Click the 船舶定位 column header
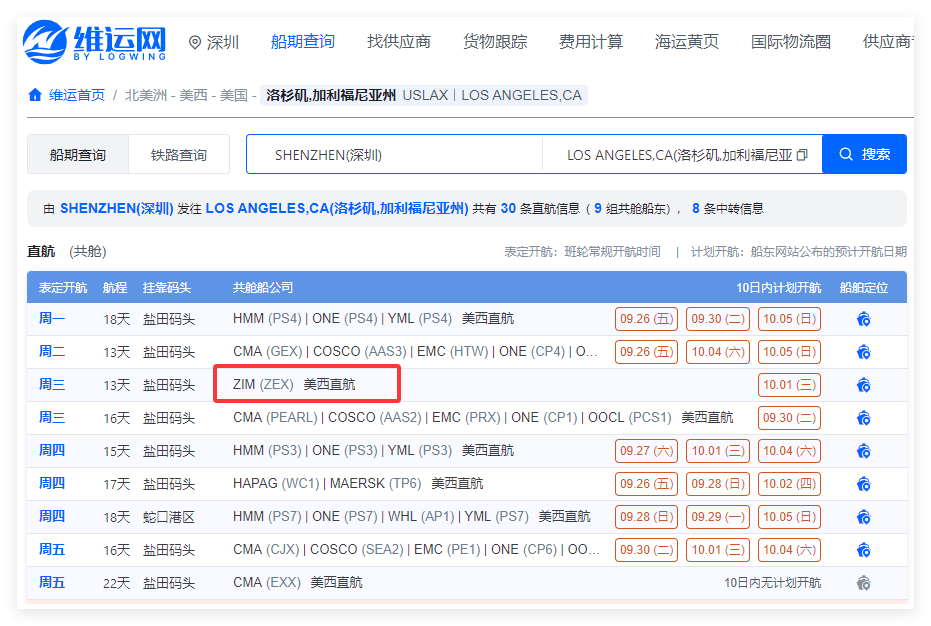 click(x=864, y=288)
